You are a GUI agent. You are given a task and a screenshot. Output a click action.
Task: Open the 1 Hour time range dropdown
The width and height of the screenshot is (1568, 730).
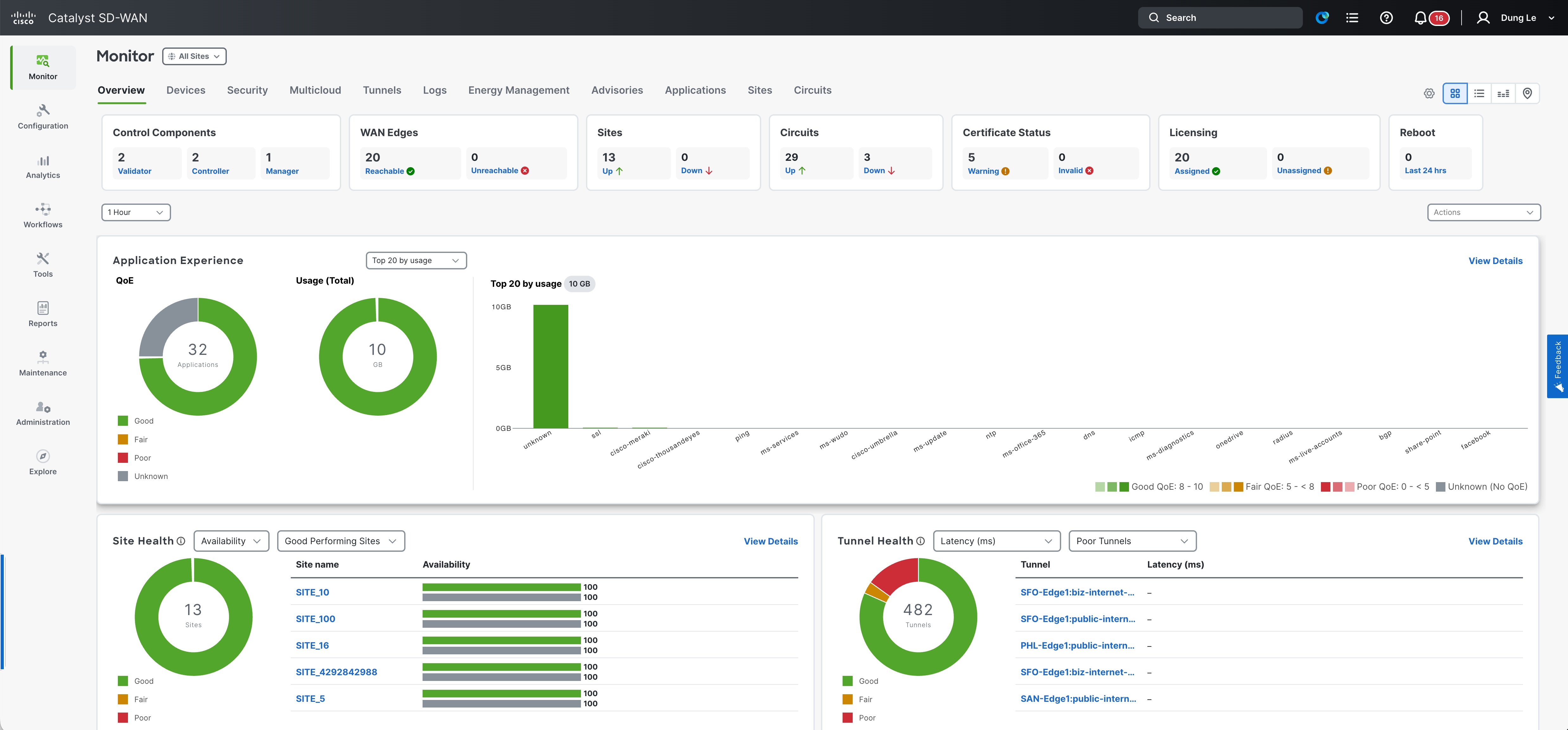[136, 212]
